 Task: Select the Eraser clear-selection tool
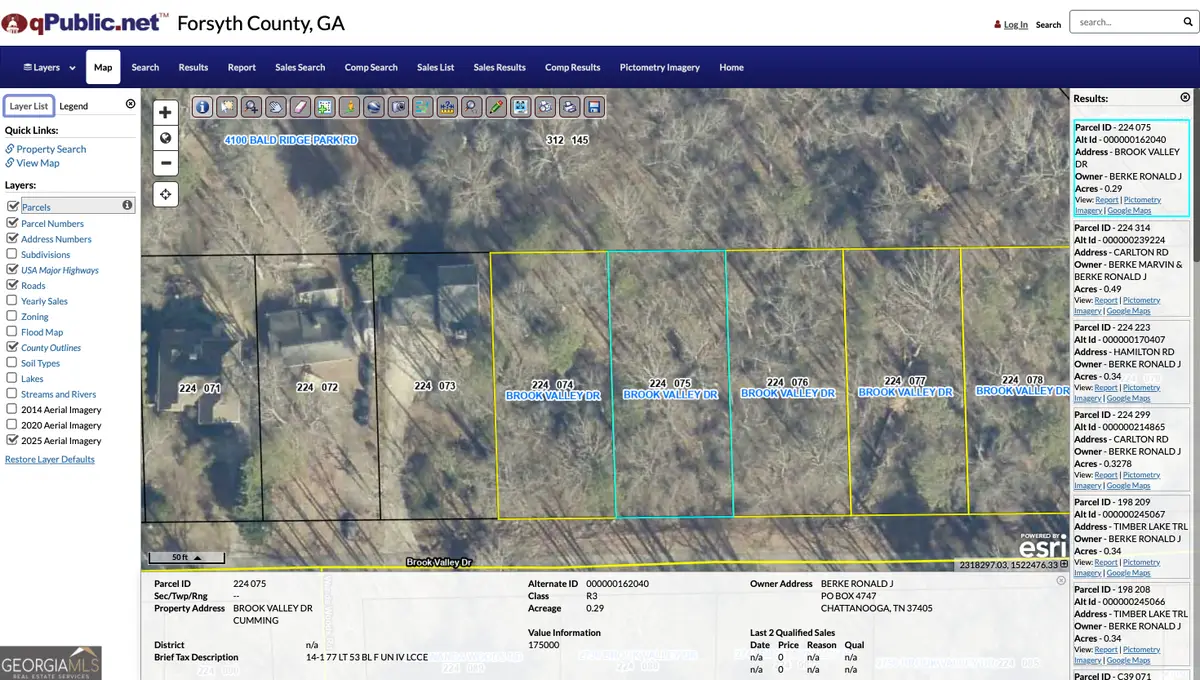coord(300,106)
